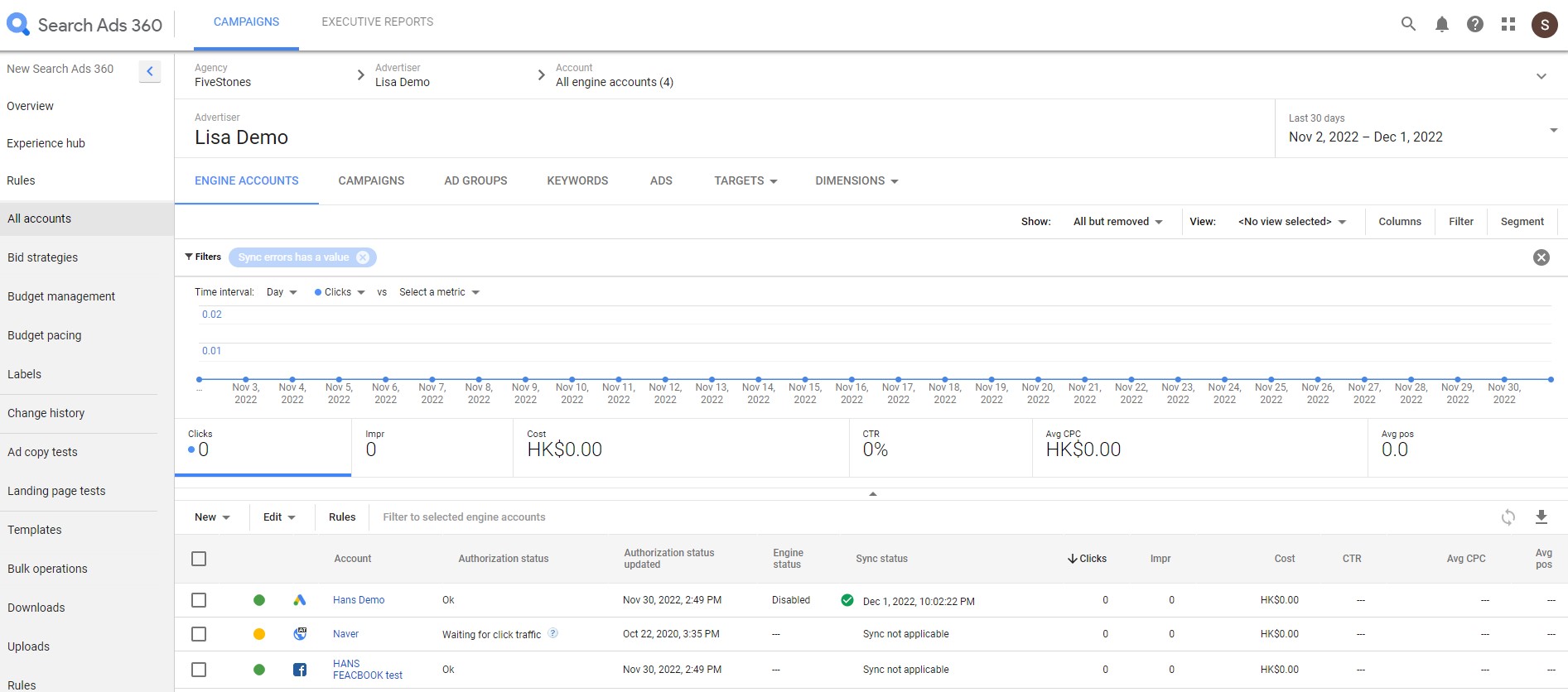Select all accounts header checkbox

pyautogui.click(x=199, y=559)
